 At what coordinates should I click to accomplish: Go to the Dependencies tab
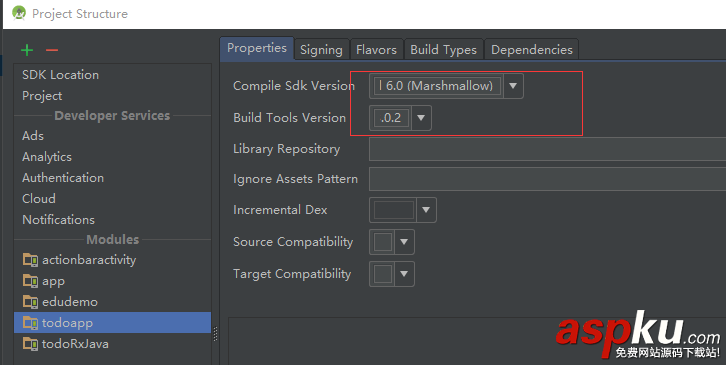(x=532, y=50)
